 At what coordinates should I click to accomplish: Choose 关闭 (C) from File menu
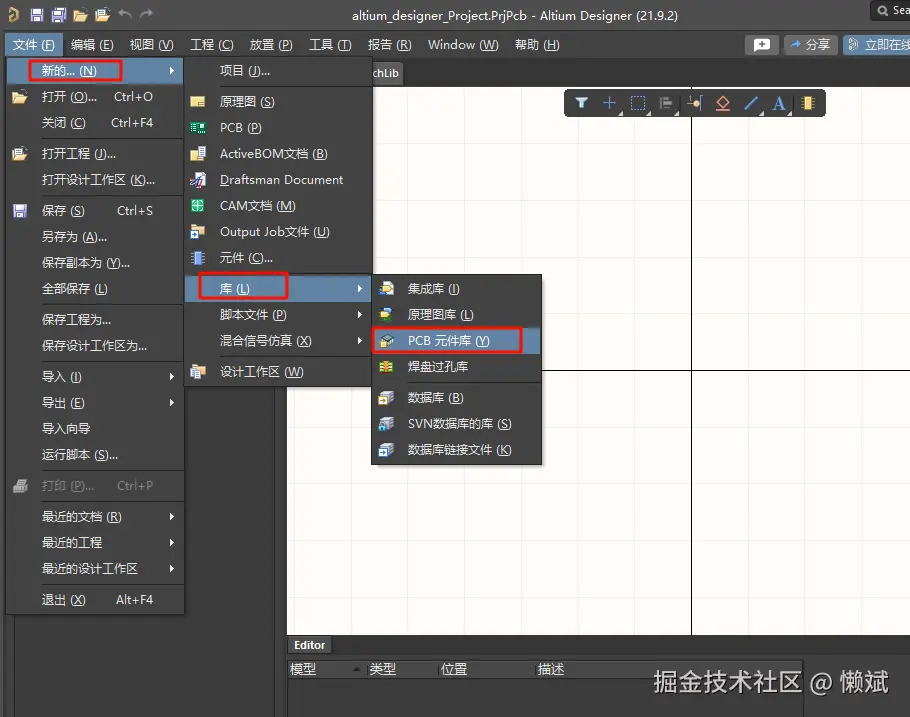[x=95, y=123]
